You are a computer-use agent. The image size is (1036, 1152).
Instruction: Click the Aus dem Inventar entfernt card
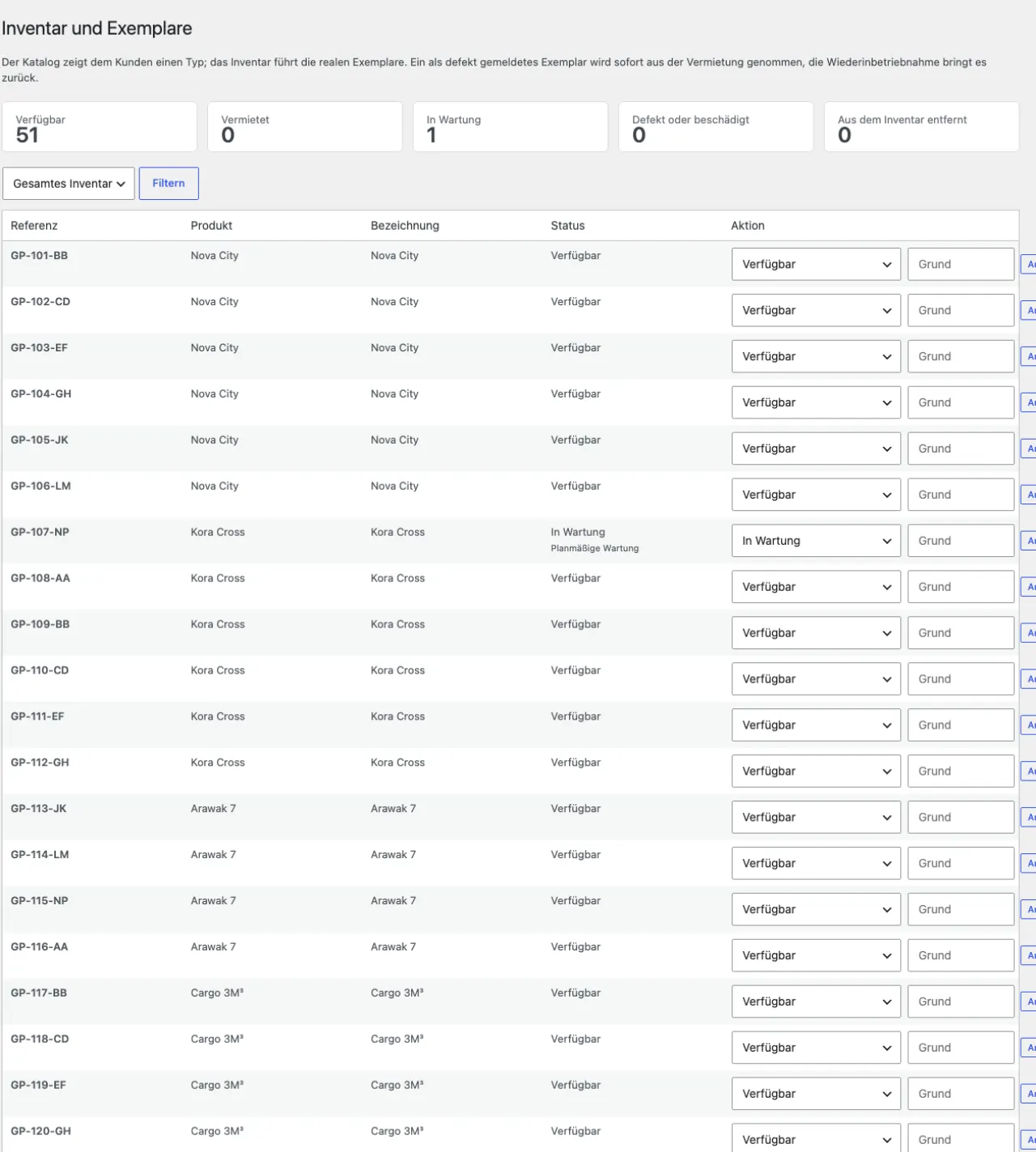[922, 127]
